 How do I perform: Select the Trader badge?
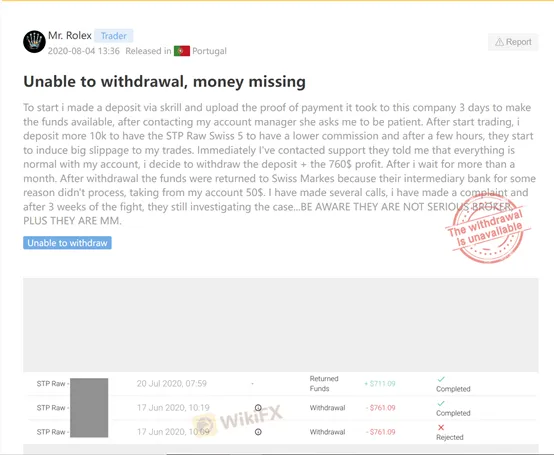[x=113, y=36]
